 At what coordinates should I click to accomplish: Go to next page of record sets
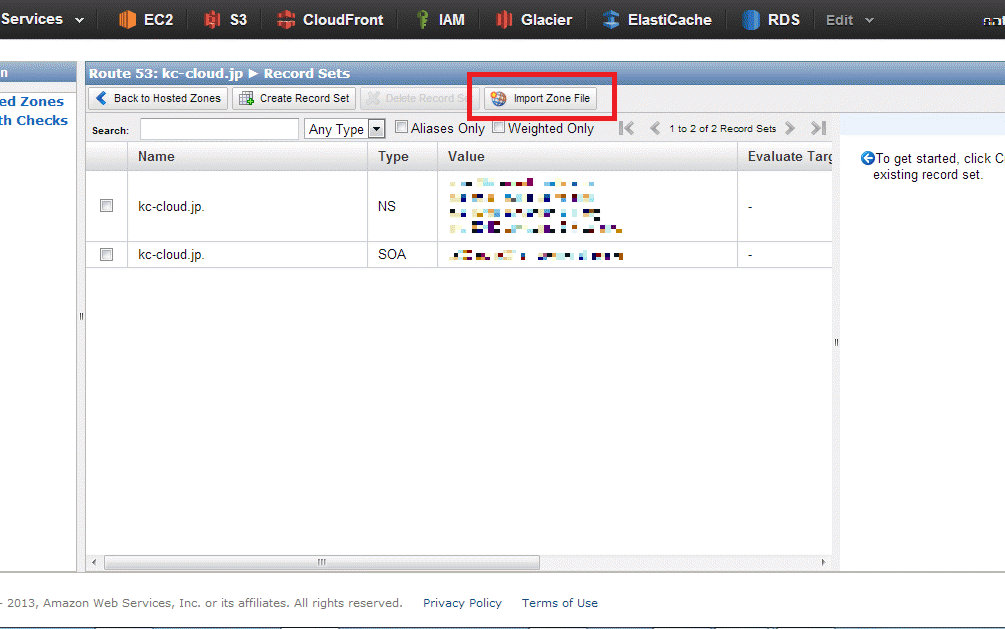click(x=790, y=128)
